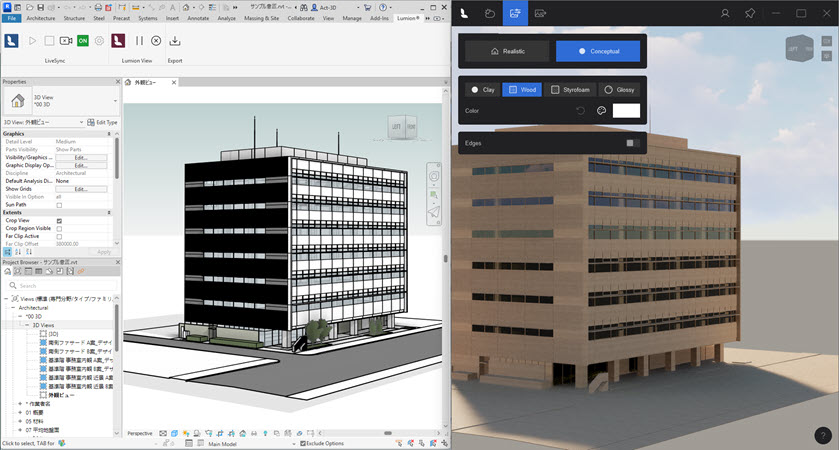Uncheck the Crop View checkbox

59,220
